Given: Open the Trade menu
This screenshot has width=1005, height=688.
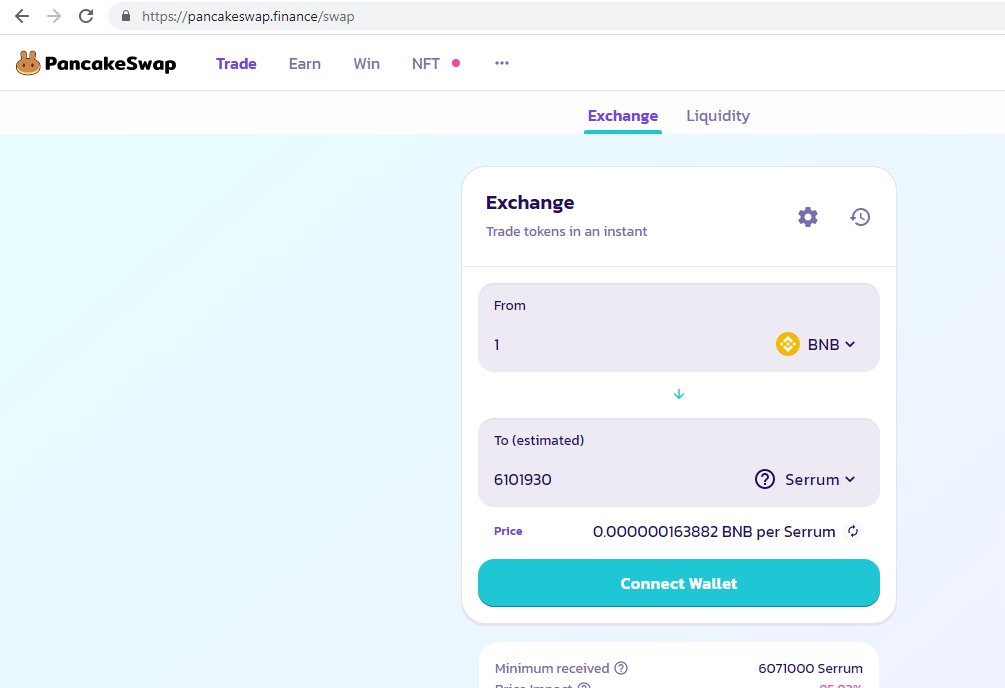Looking at the screenshot, I should pos(236,63).
